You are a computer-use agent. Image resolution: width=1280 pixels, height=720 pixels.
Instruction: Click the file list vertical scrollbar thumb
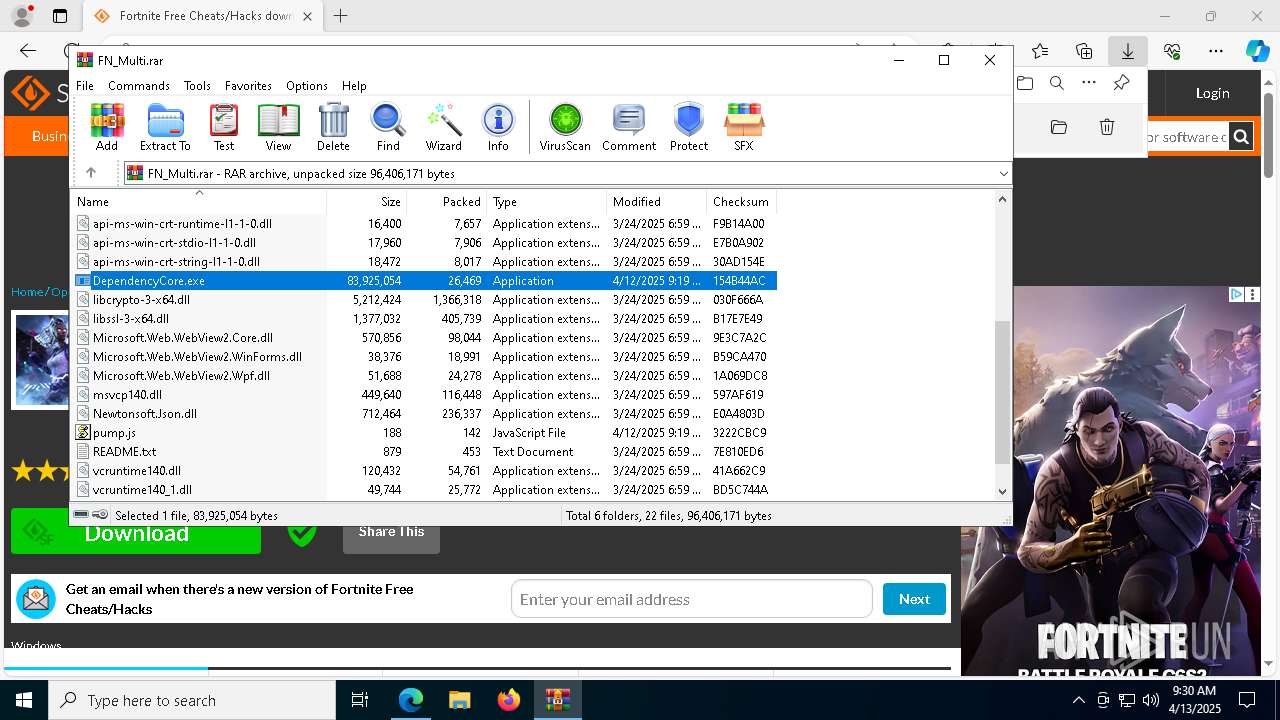pos(1002,392)
